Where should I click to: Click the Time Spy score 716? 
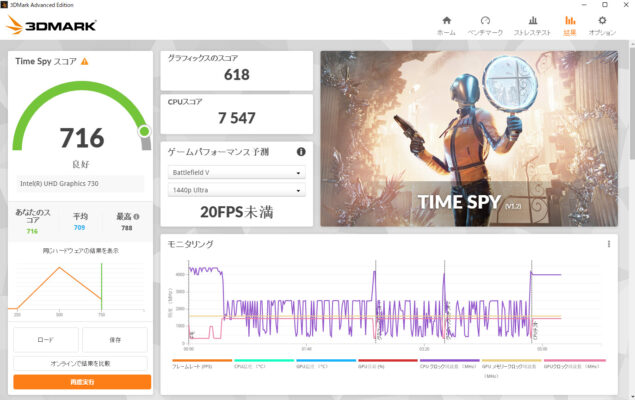tap(82, 138)
